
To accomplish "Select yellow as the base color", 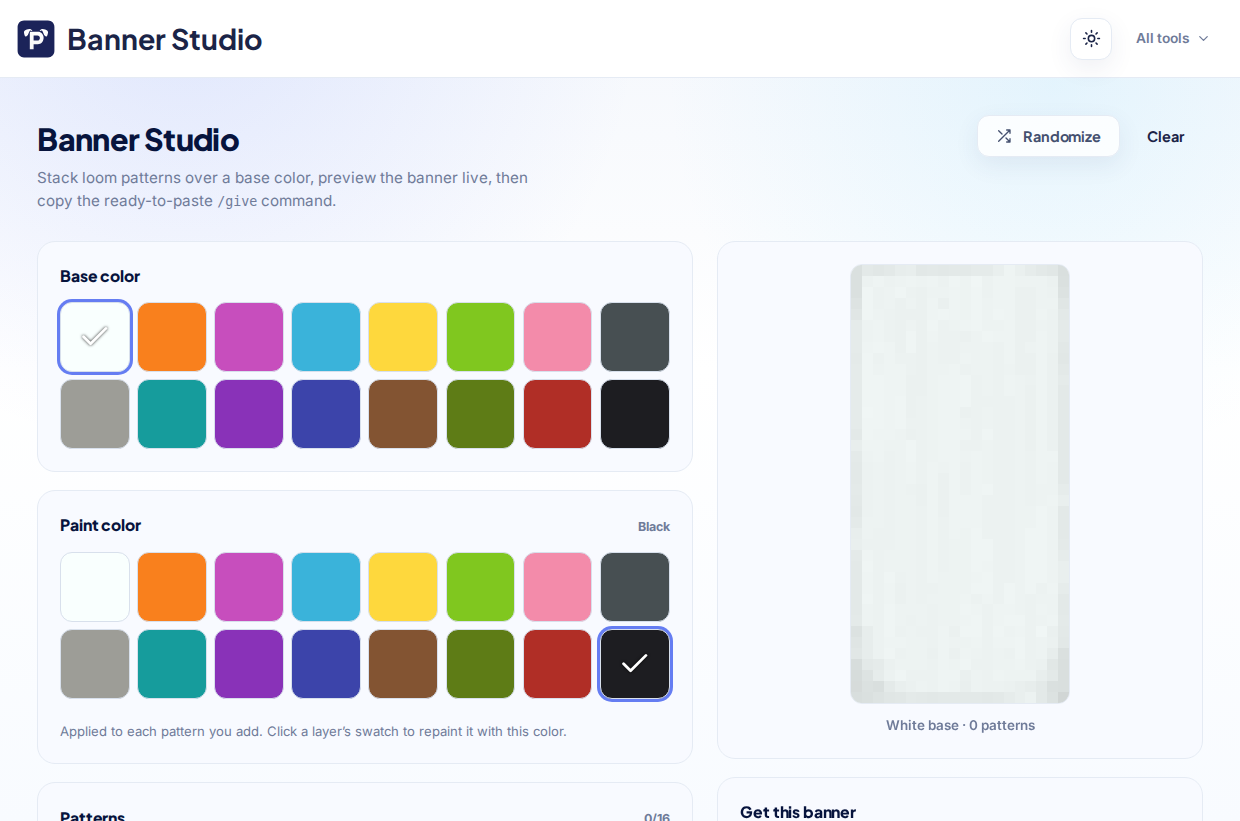I will [x=403, y=337].
